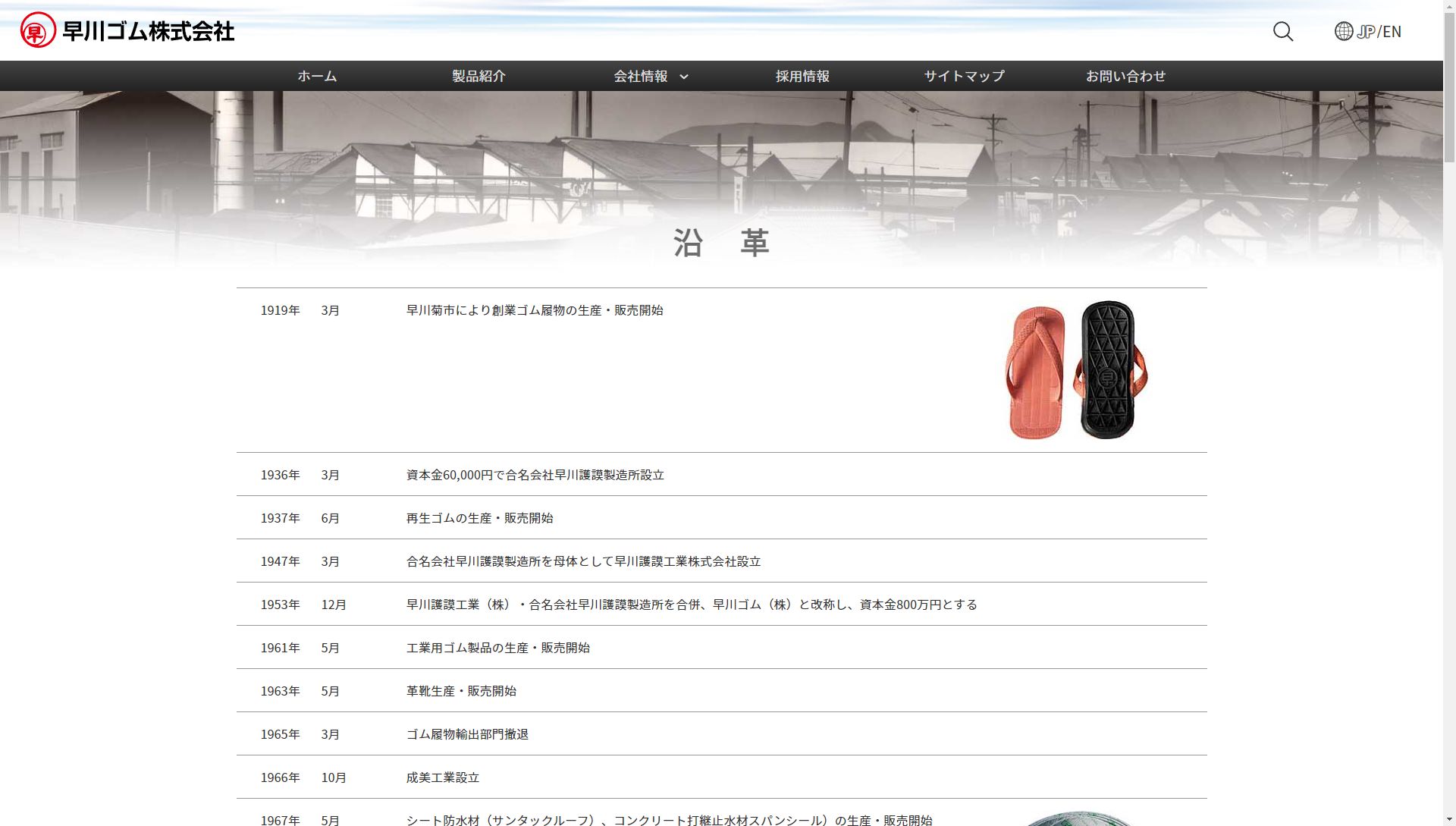The image size is (1456, 826).
Task: Select the 1963年 year cell
Action: 281,691
